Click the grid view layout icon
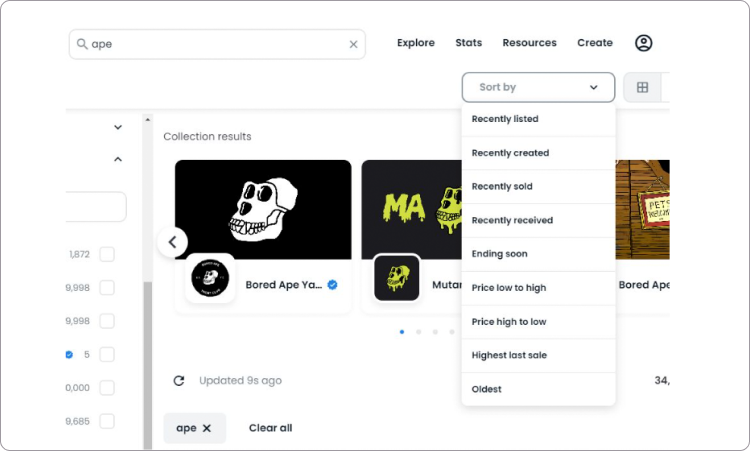Screen dimensions: 750x451 pyautogui.click(x=642, y=87)
